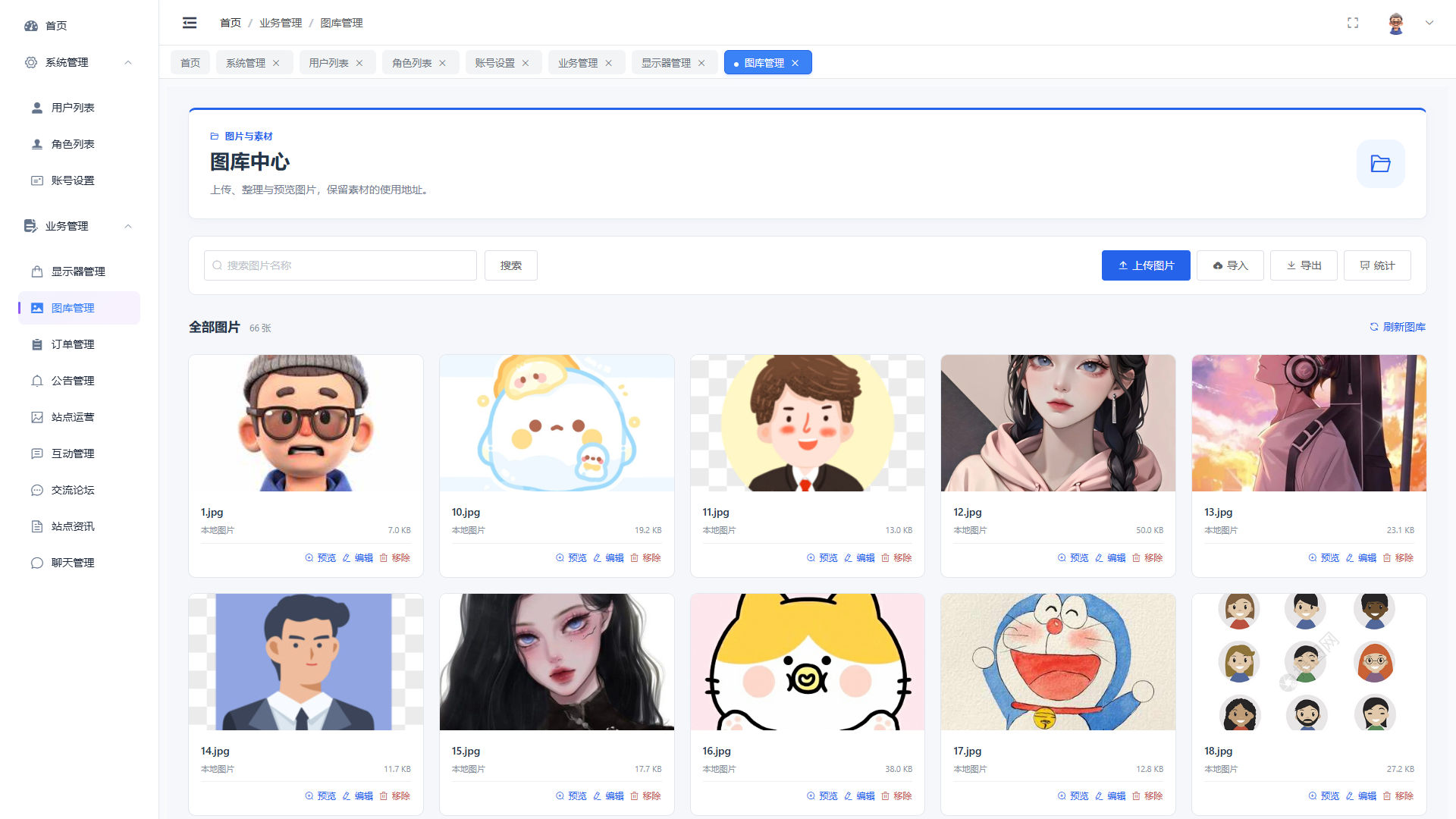Toggle fullscreen mode icon
The height and width of the screenshot is (819, 1456).
pyautogui.click(x=1353, y=23)
